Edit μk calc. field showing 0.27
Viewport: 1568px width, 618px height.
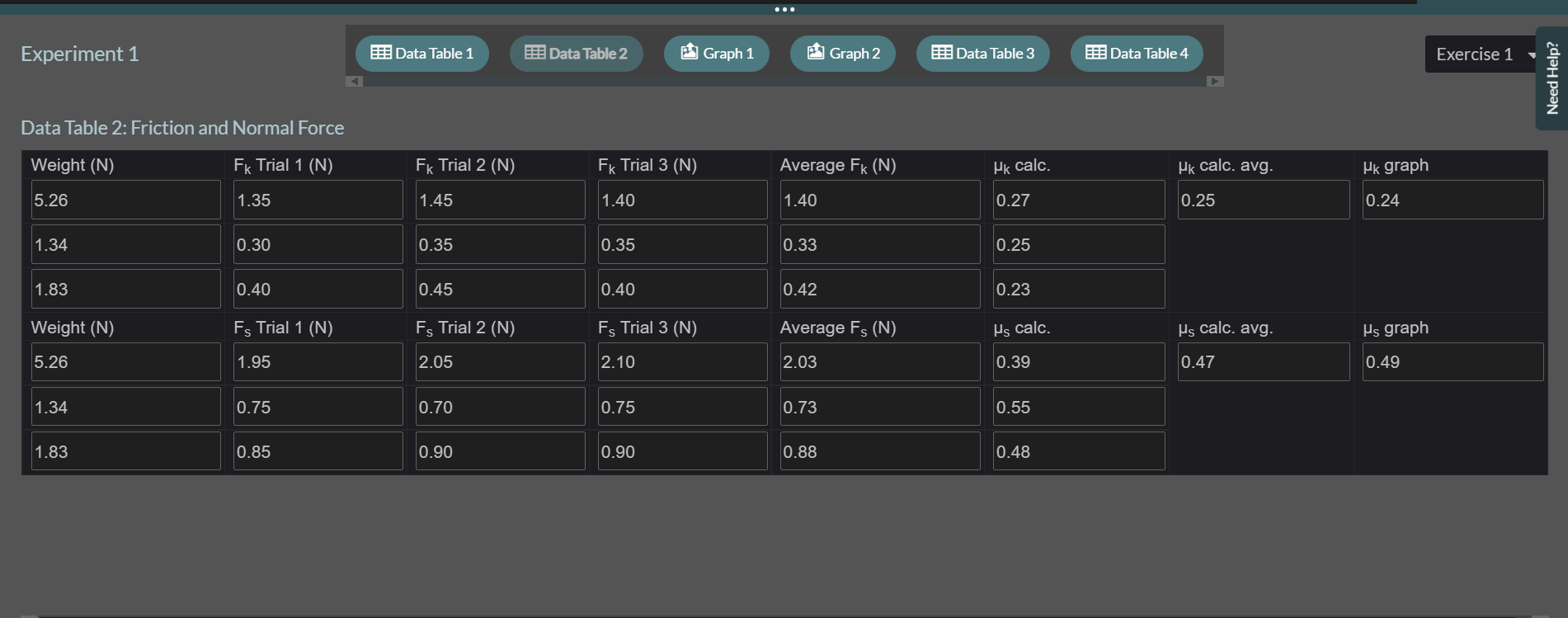pyautogui.click(x=1079, y=200)
